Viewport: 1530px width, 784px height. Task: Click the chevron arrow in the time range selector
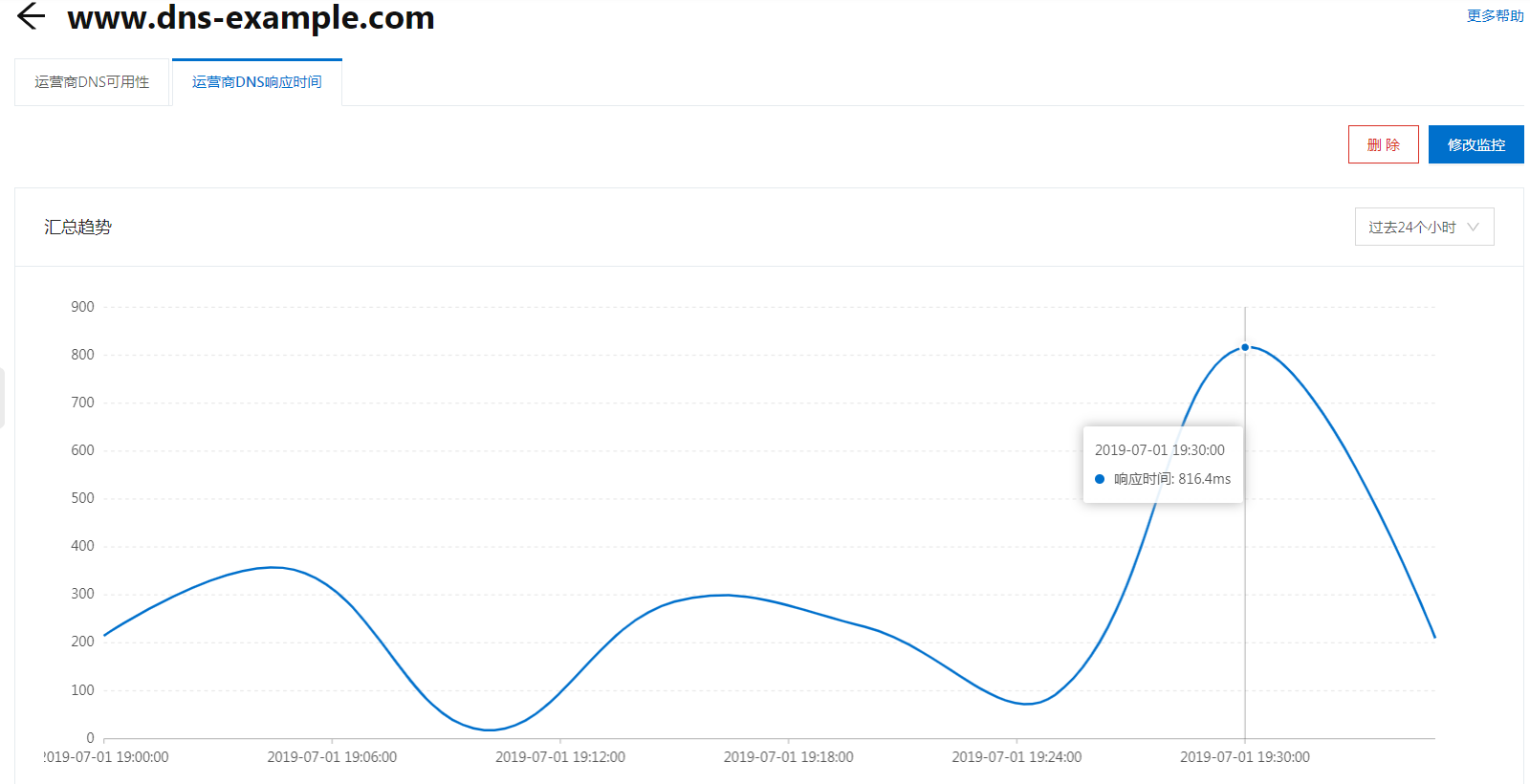(x=1474, y=227)
